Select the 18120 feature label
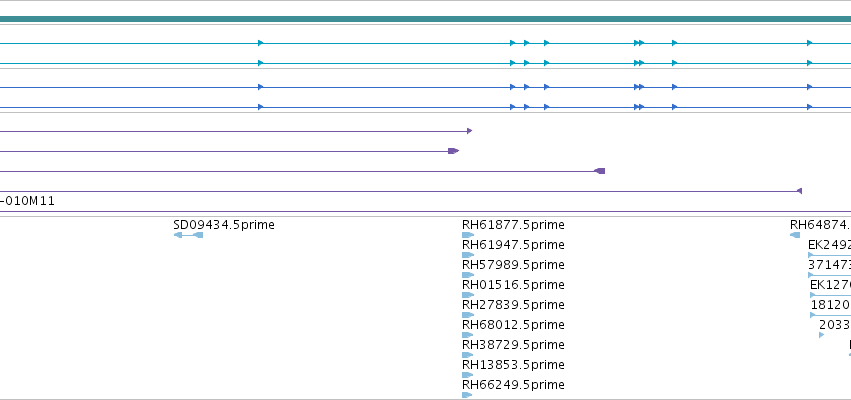The image size is (851, 400). (x=830, y=304)
